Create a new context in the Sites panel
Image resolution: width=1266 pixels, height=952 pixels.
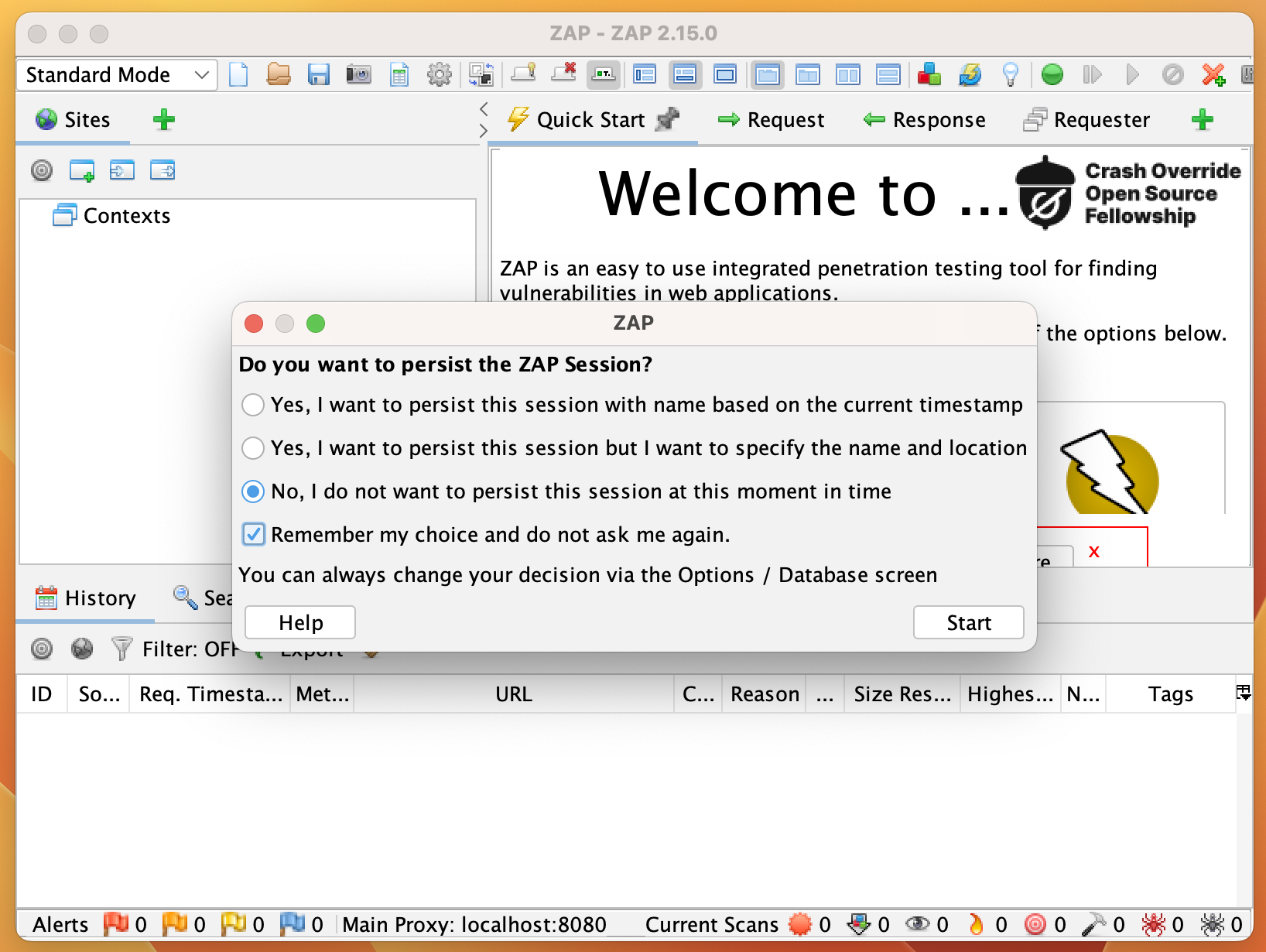(x=83, y=170)
